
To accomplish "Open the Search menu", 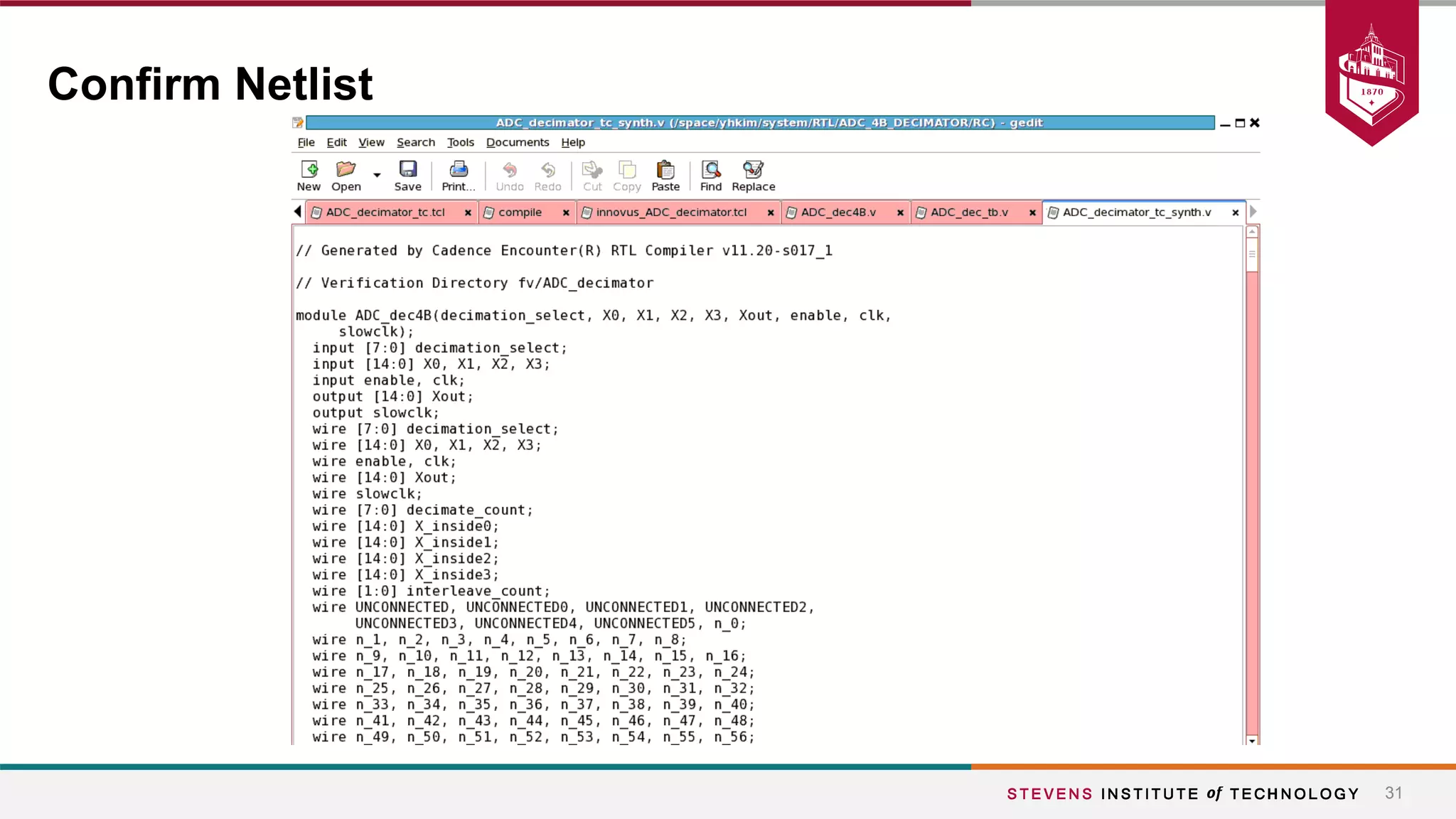I will (415, 142).
